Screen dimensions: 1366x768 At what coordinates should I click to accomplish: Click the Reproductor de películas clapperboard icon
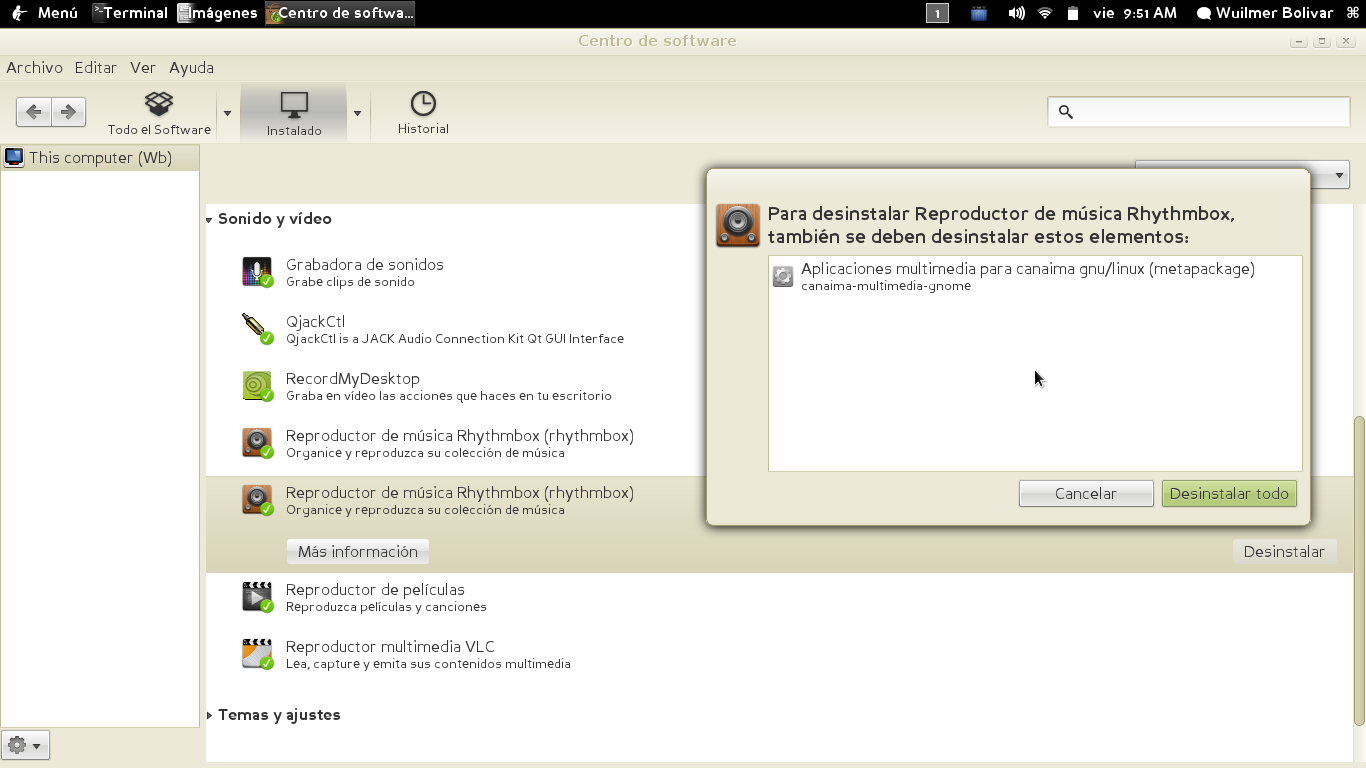(x=257, y=597)
